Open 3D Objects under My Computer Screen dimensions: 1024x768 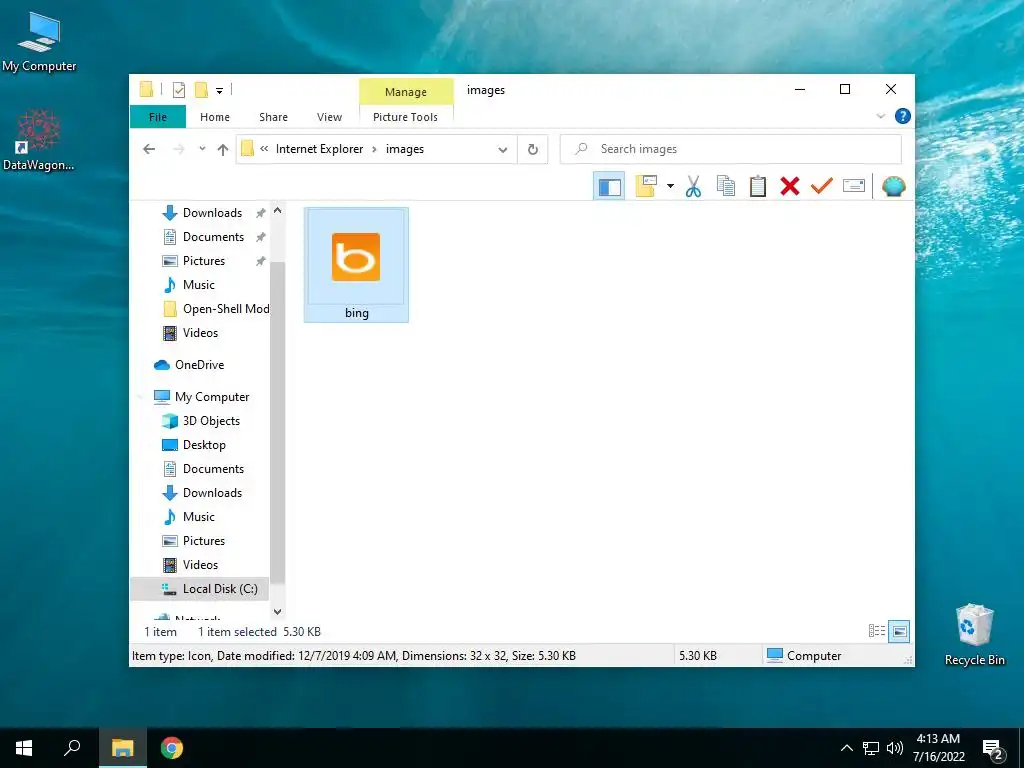coord(211,421)
